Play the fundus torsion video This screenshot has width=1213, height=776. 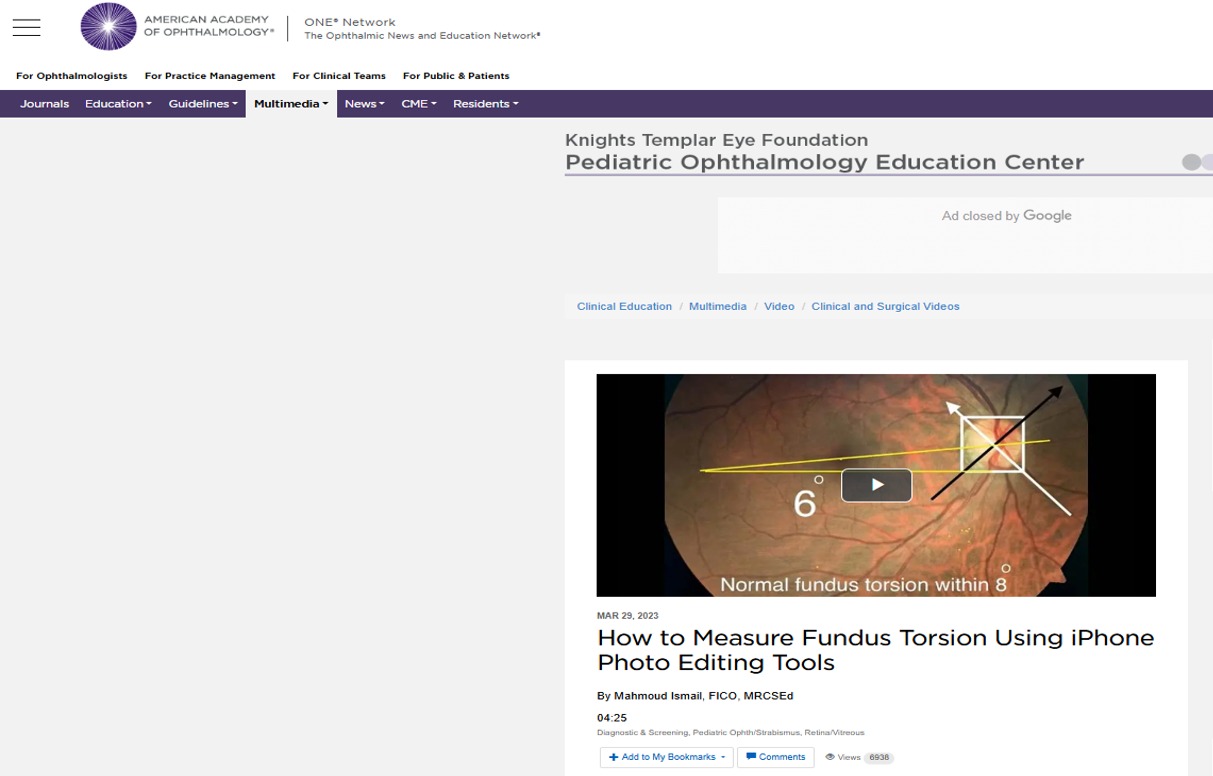click(876, 485)
